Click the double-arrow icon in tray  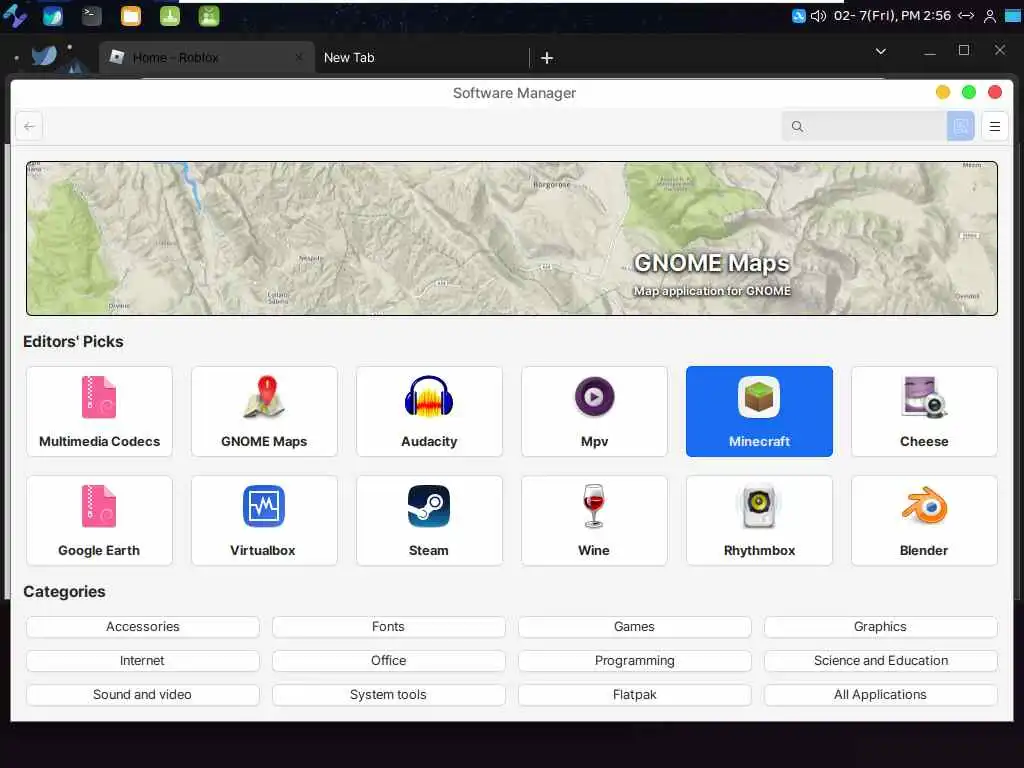pyautogui.click(x=967, y=16)
